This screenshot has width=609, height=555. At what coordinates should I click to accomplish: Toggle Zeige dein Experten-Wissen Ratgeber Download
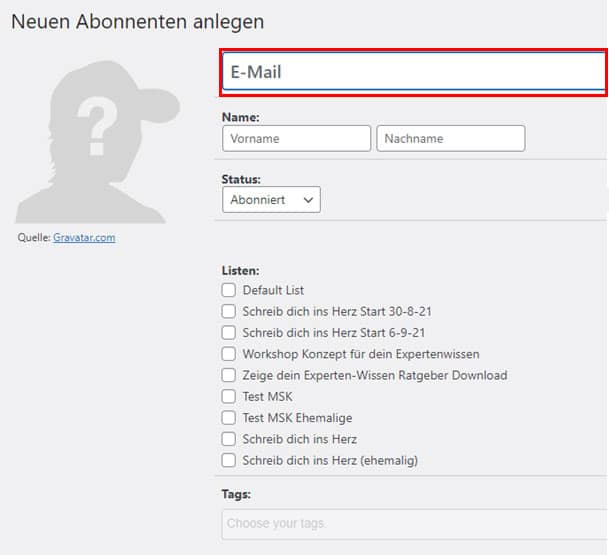coord(229,376)
